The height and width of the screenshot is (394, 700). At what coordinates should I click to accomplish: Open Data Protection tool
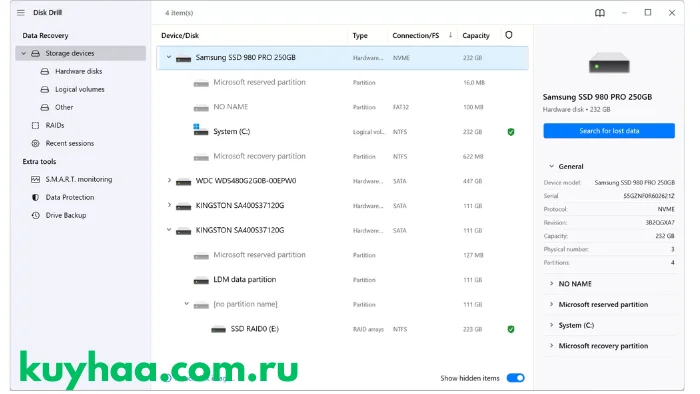(70, 197)
